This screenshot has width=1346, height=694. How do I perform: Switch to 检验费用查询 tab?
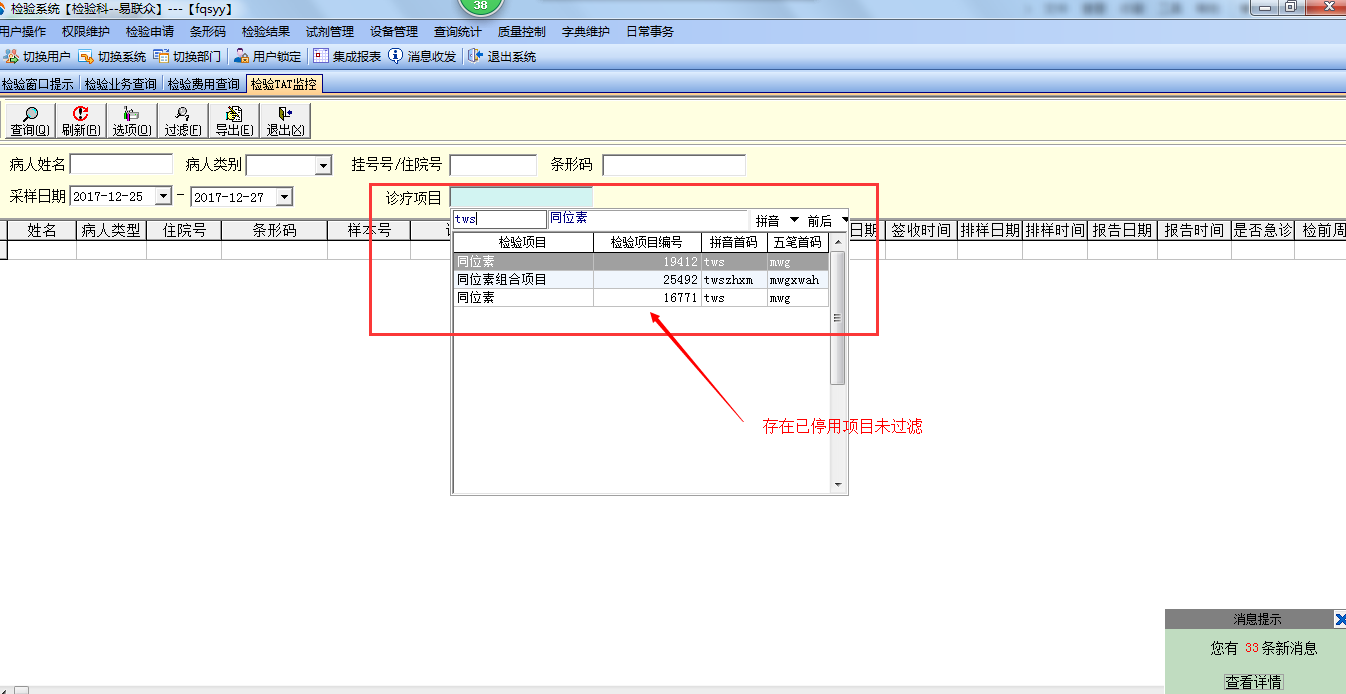[204, 85]
